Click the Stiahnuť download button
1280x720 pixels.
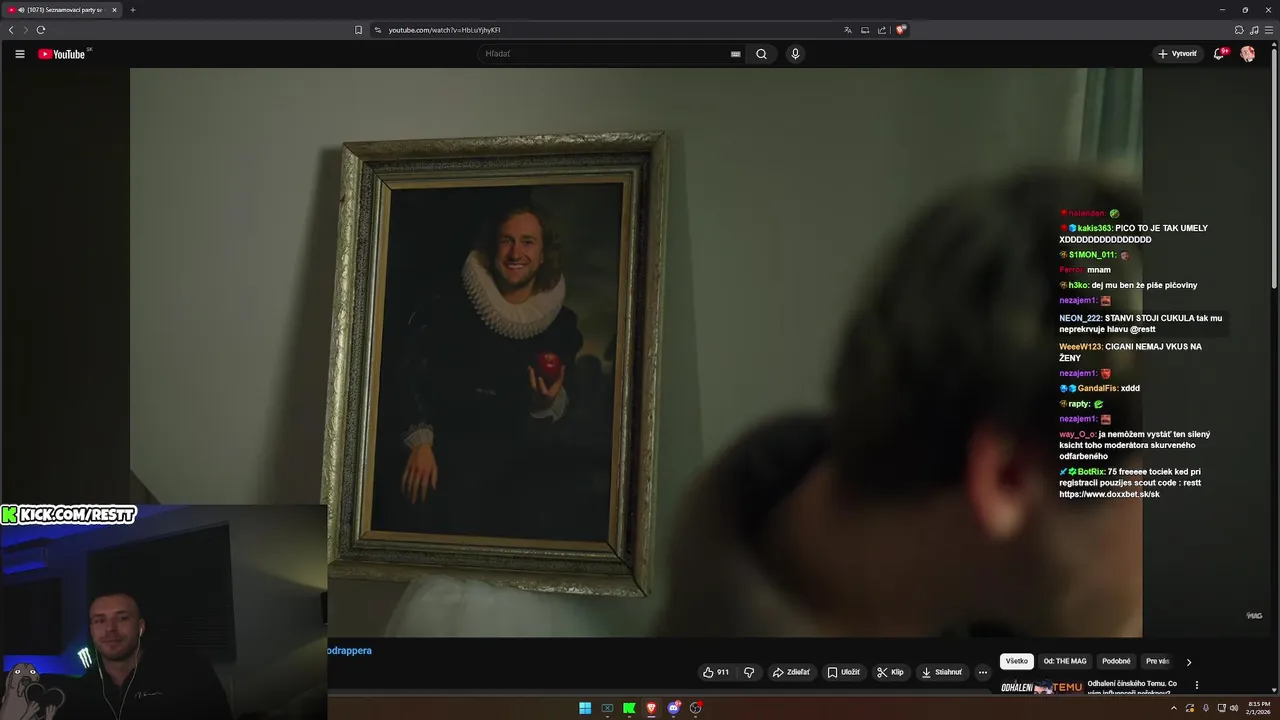942,672
